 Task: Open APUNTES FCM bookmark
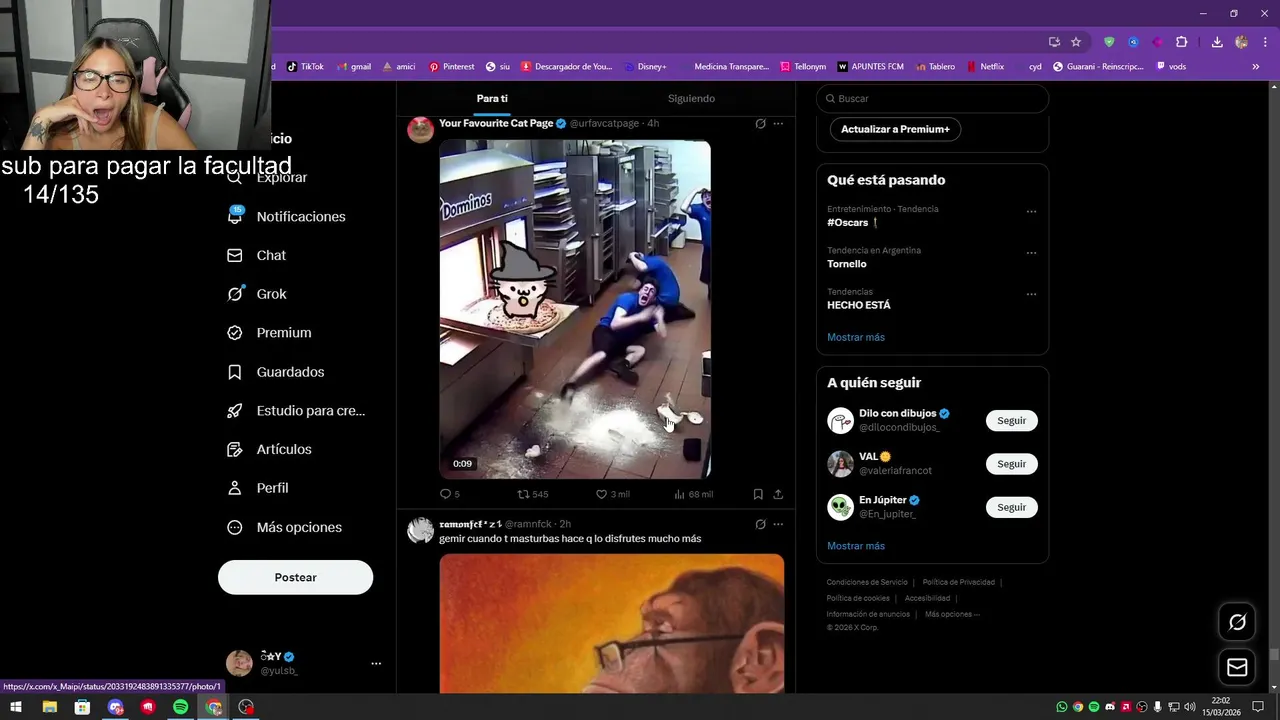coord(871,67)
